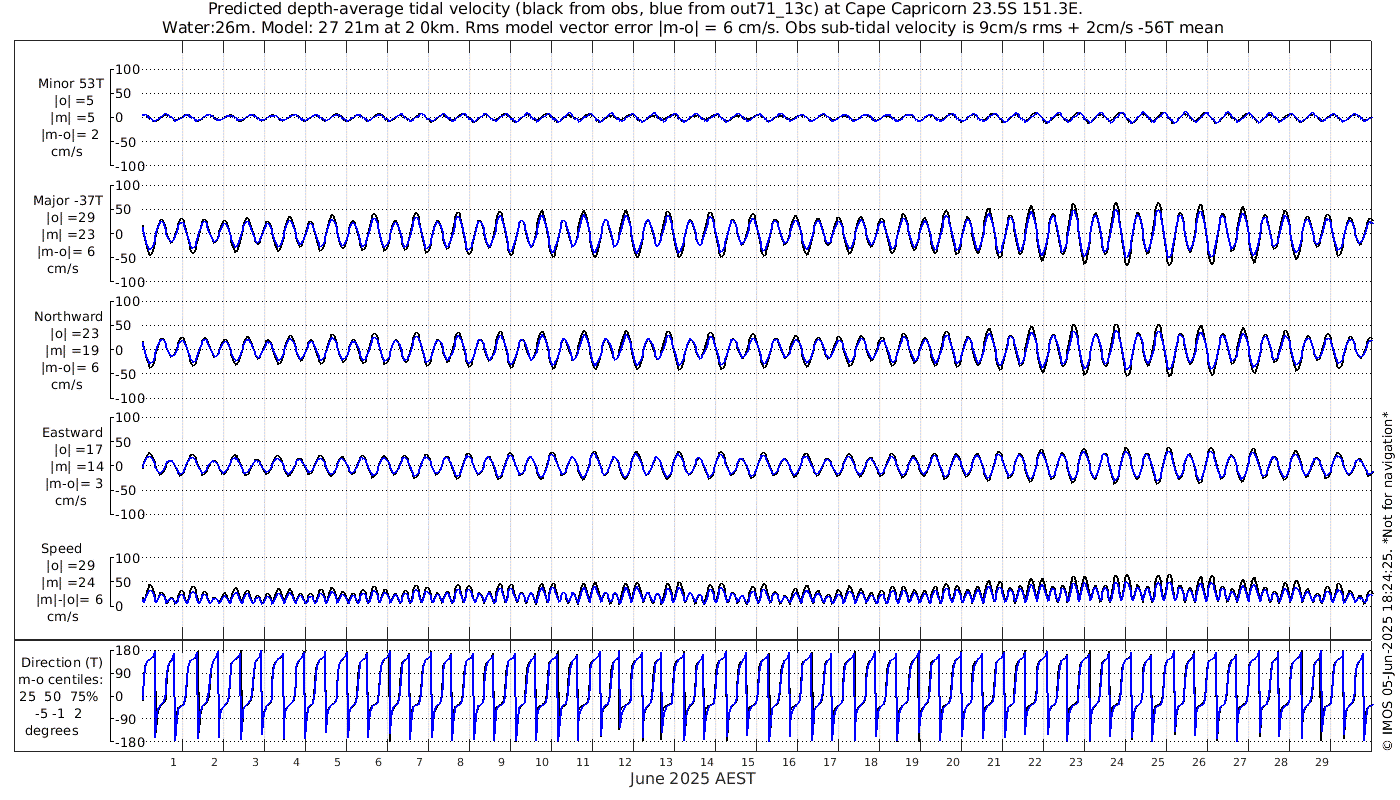
Task: Click the 0 tick on Speed panel axis
Action: [118, 606]
